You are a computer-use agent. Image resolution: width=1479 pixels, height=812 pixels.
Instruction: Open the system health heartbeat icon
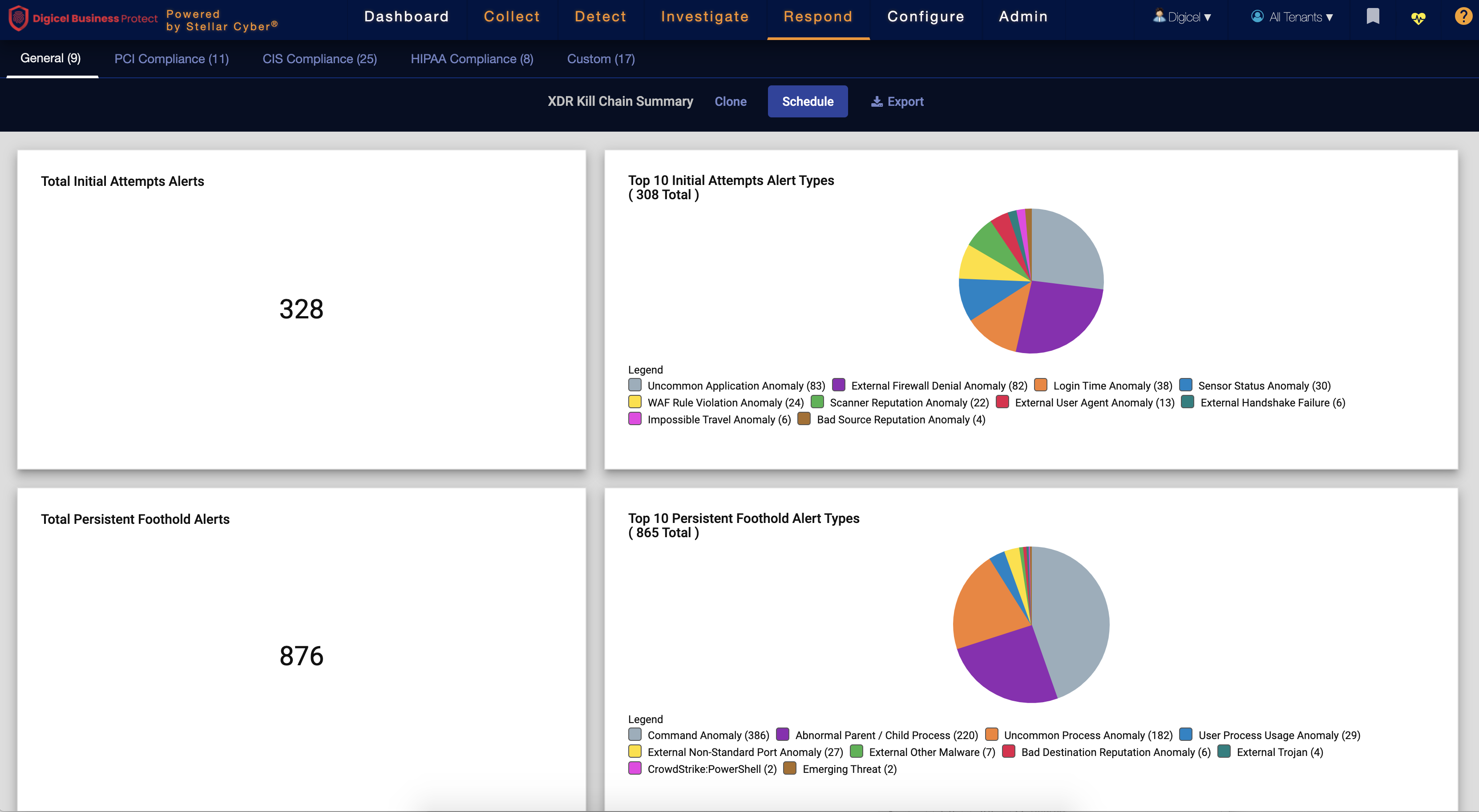pos(1418,18)
